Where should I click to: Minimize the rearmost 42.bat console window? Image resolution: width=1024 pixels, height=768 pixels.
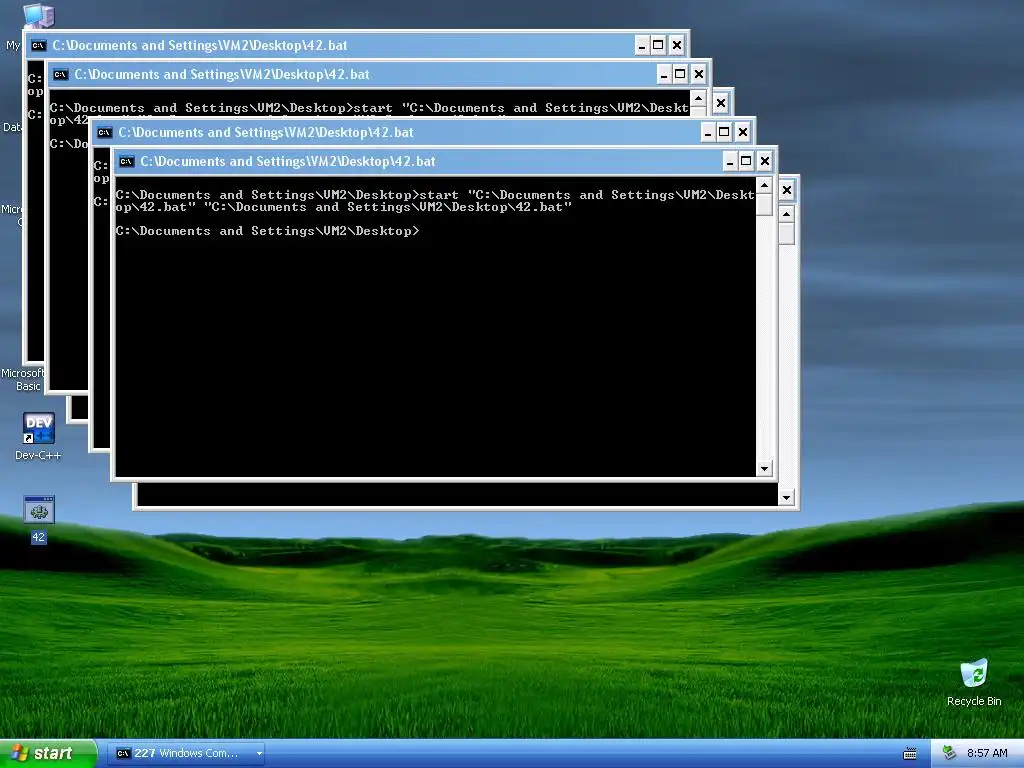point(642,45)
